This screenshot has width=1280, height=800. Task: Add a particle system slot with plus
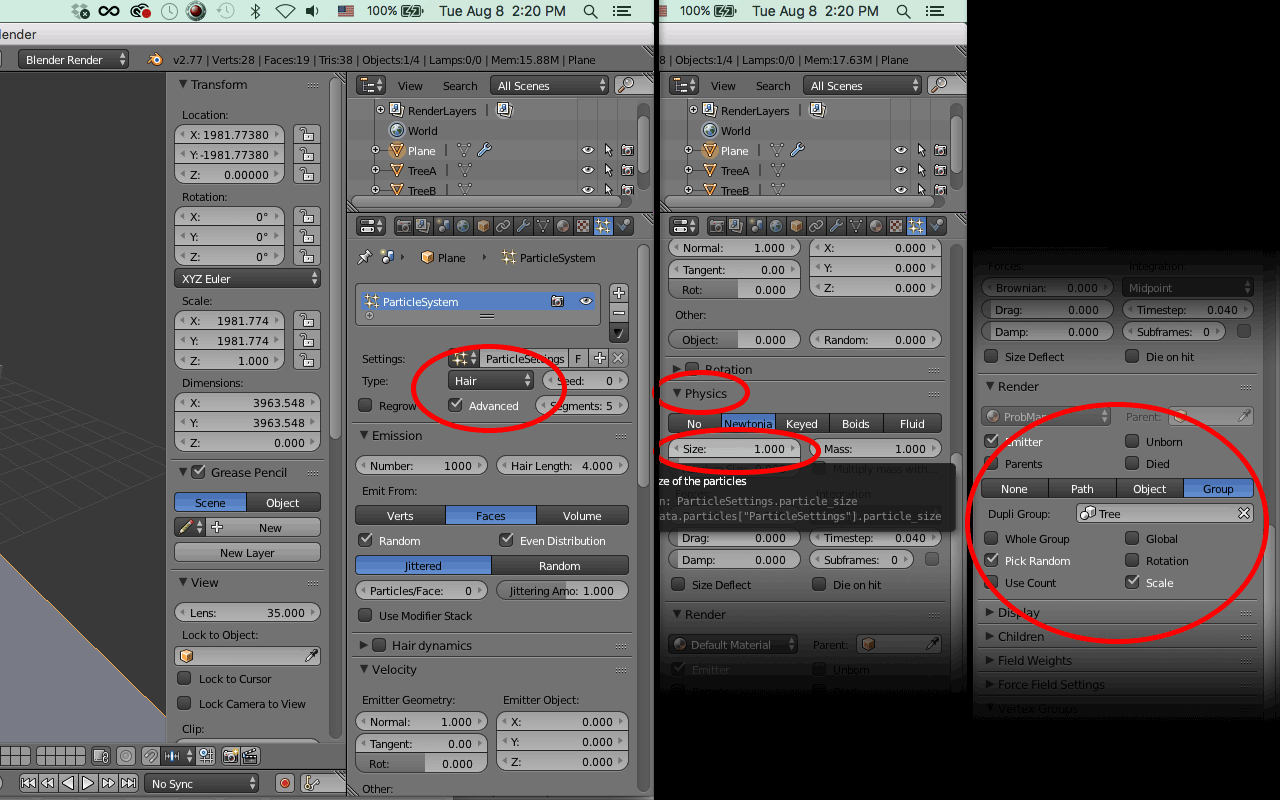coord(619,293)
